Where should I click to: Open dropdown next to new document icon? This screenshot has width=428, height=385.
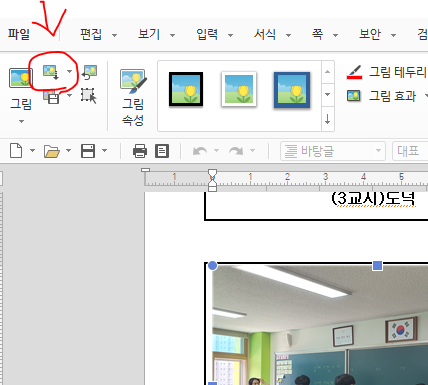pos(32,151)
